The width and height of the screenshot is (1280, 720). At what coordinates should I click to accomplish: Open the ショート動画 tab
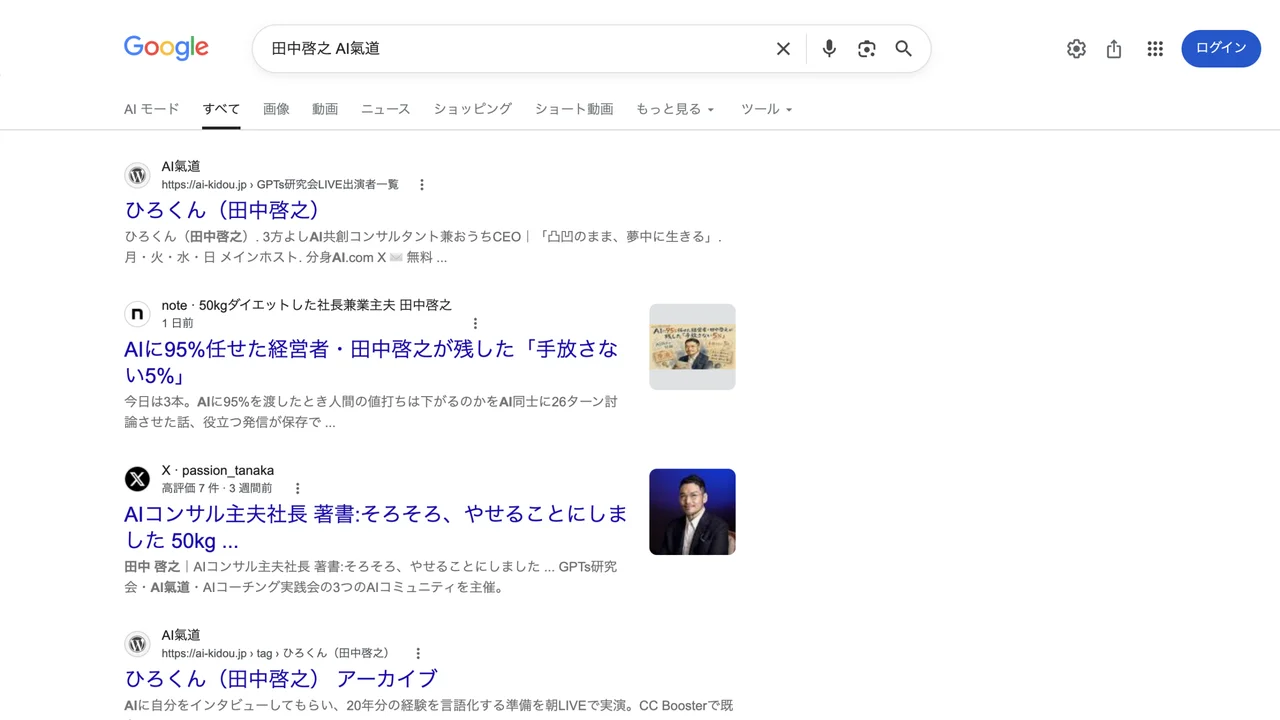pos(574,109)
